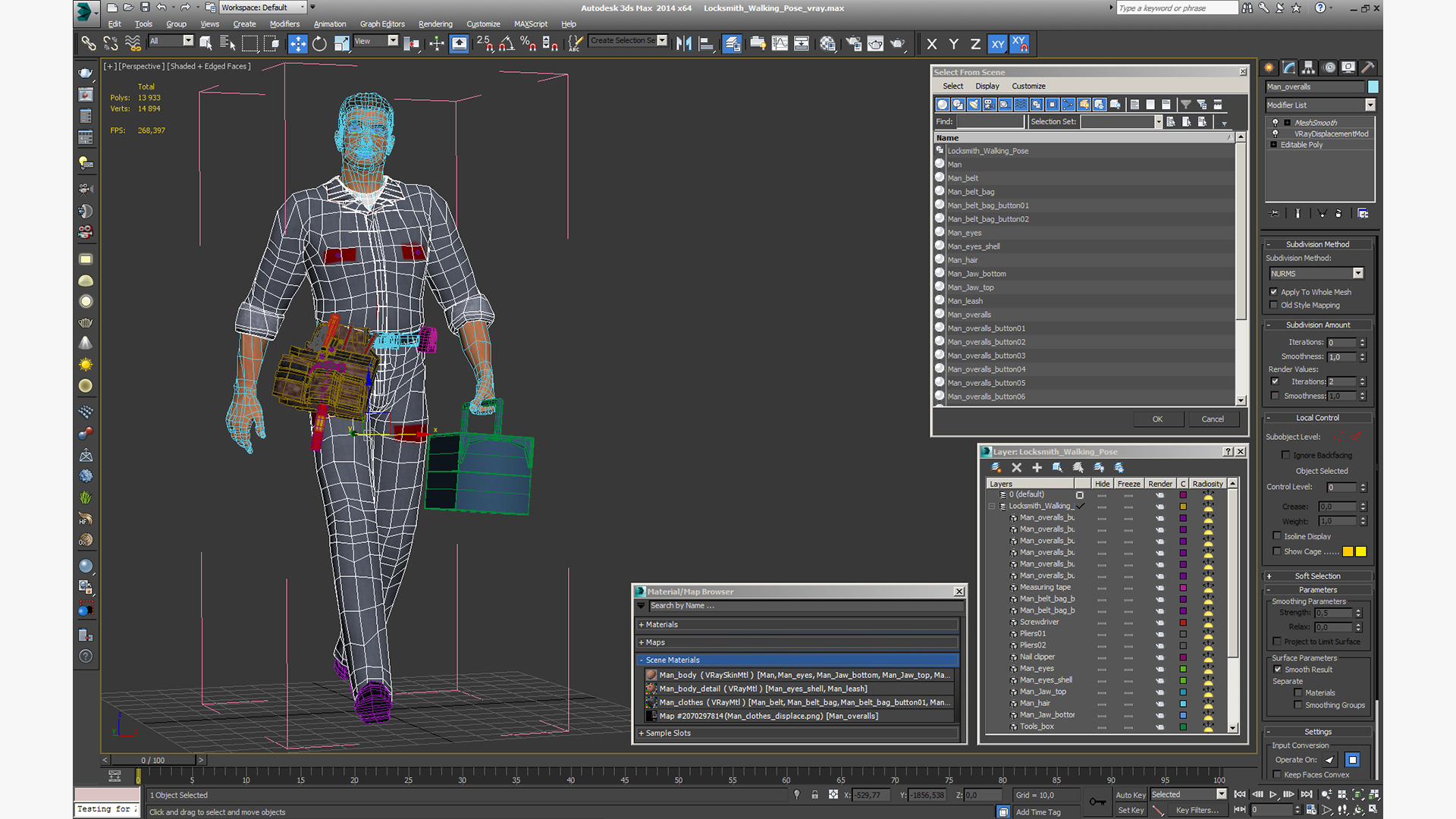1456x819 pixels.
Task: Open the Modifier List dropdown
Action: (1370, 105)
